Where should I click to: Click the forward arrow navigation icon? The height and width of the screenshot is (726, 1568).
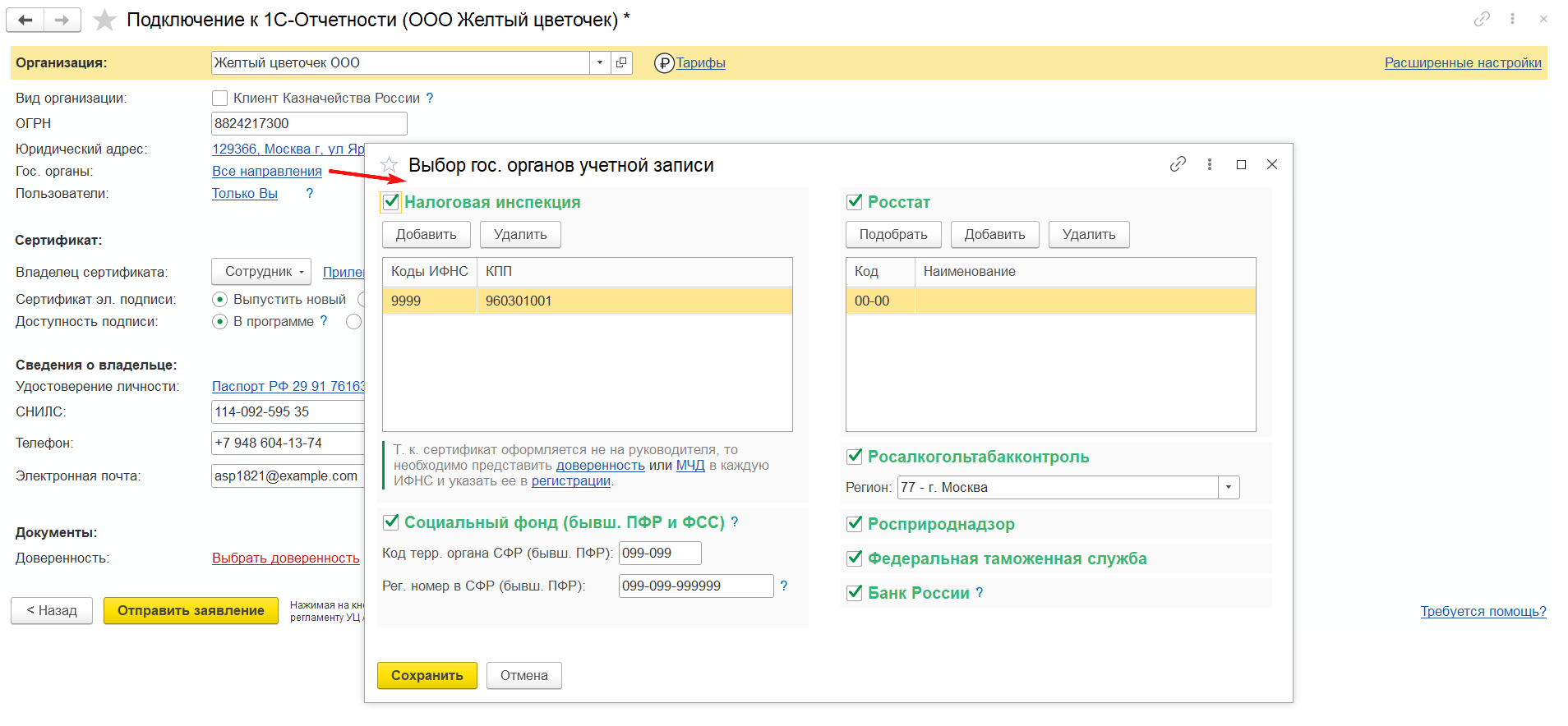click(x=62, y=20)
